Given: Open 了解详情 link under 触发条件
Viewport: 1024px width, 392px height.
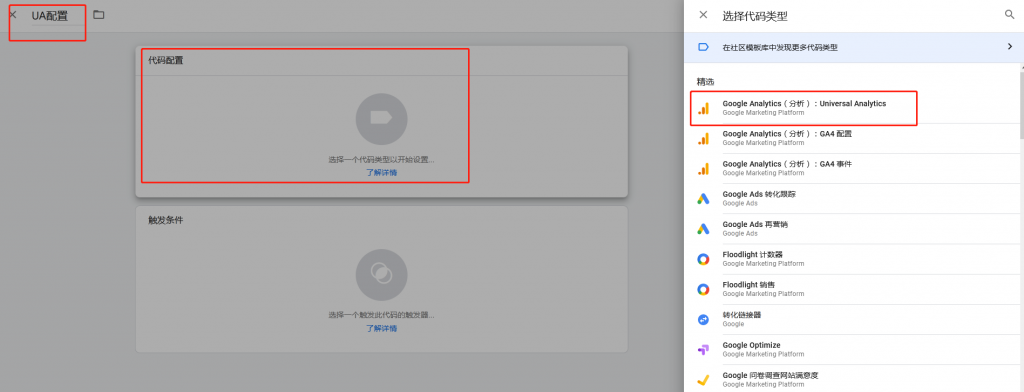Looking at the screenshot, I should [x=381, y=328].
